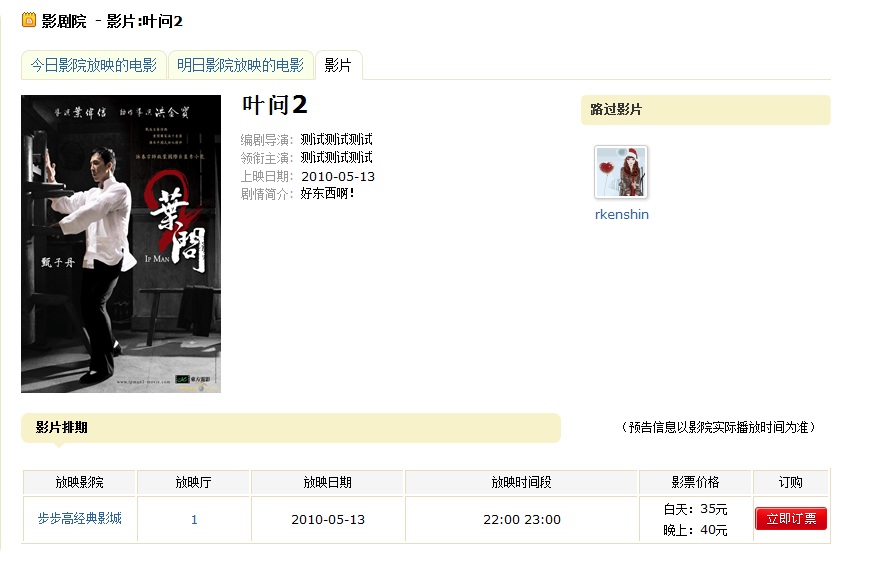Screen dimensions: 879x564
Task: Click the 立即订票 booking button
Action: pyautogui.click(x=791, y=519)
